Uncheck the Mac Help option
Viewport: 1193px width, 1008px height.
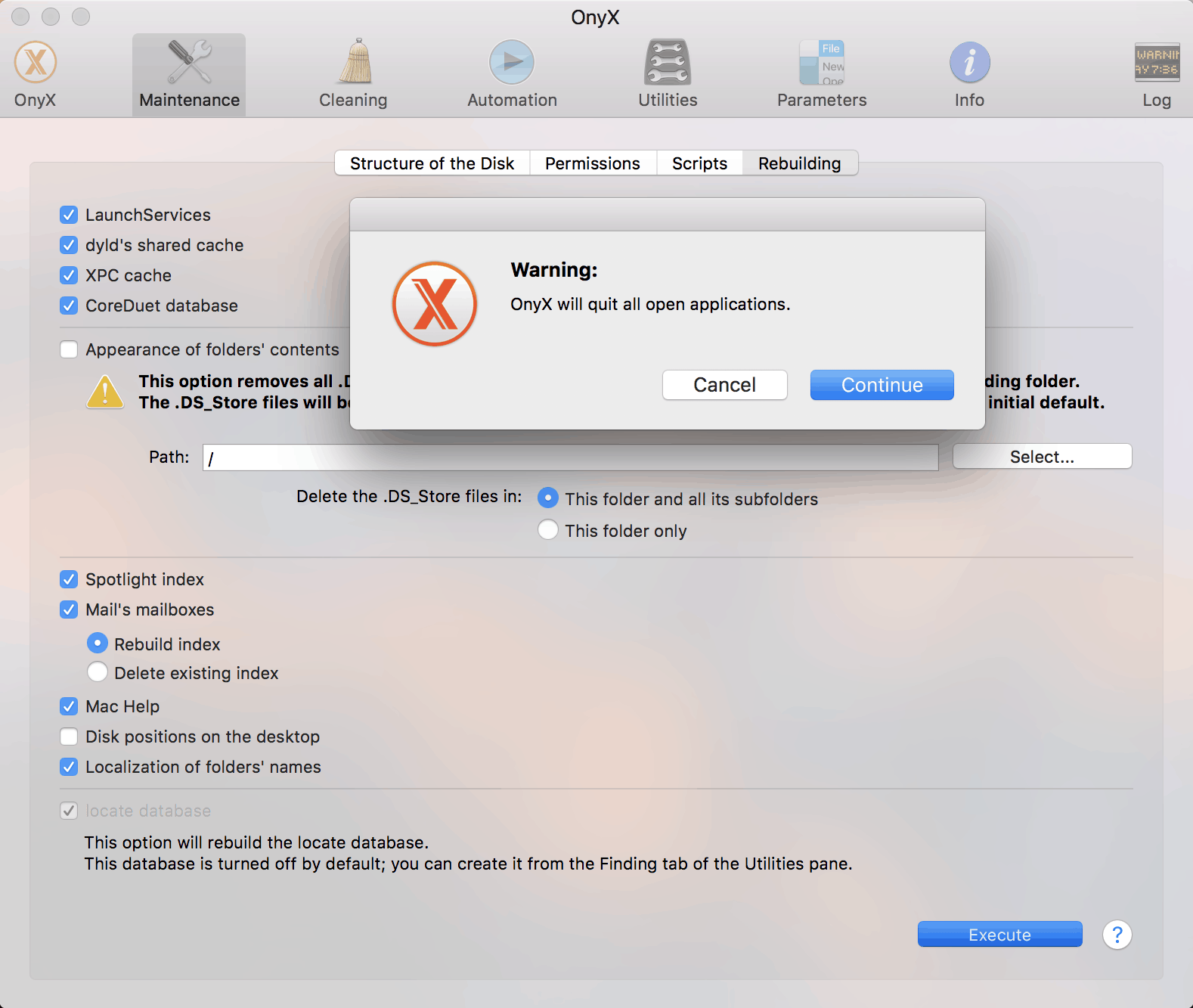click(x=69, y=706)
